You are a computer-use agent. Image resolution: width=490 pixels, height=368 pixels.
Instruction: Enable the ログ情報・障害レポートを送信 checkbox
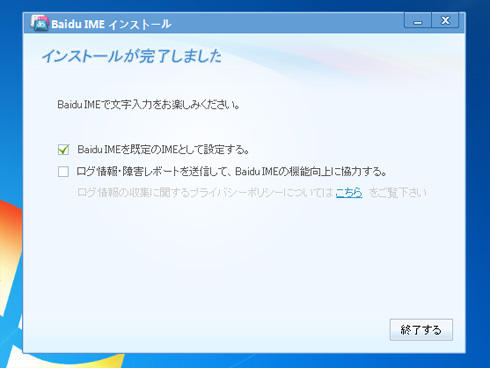coord(63,172)
